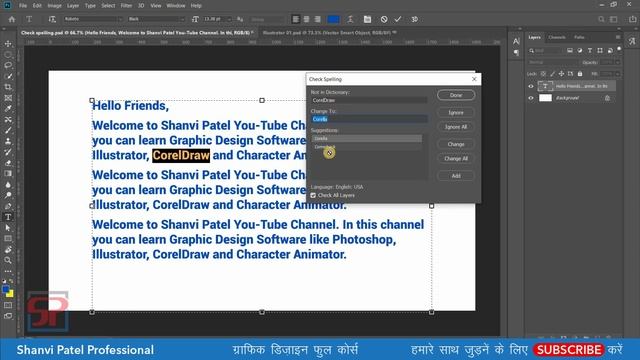
Task: Open the font family dropdown
Action: (93, 19)
